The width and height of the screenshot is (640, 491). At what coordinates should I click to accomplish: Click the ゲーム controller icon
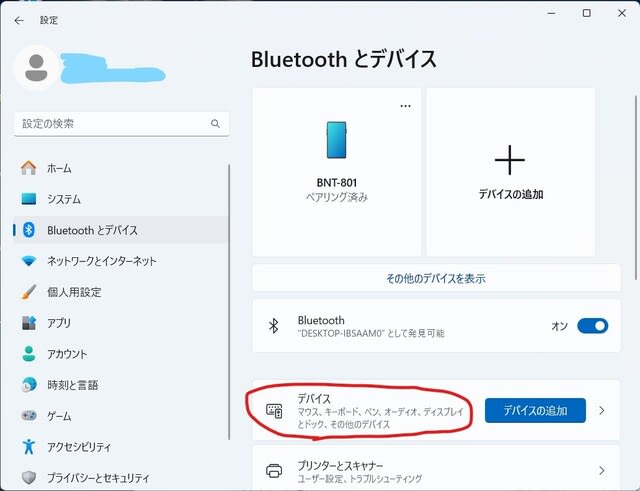click(29, 415)
